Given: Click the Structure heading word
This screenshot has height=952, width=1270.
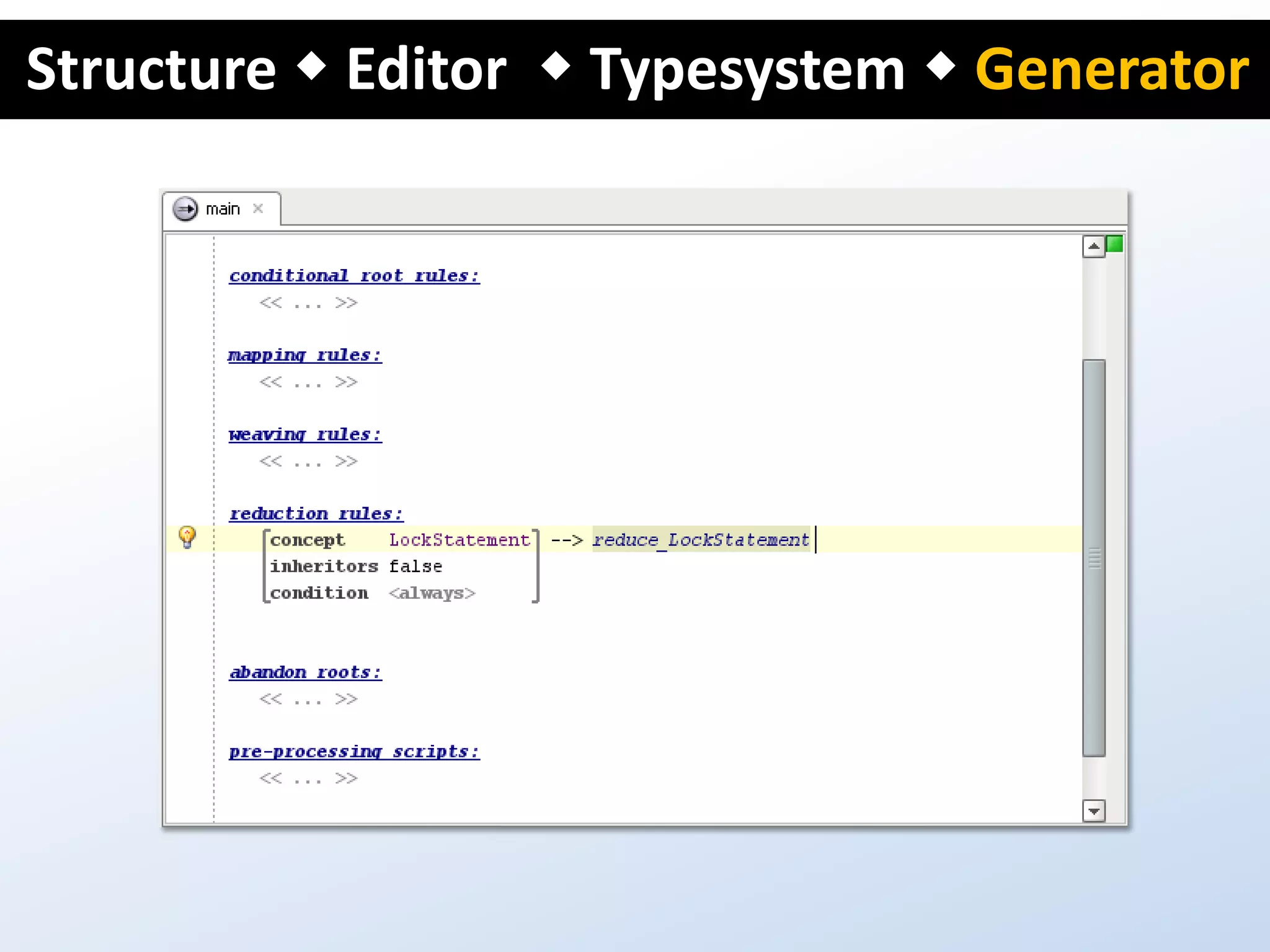Looking at the screenshot, I should tap(151, 70).
